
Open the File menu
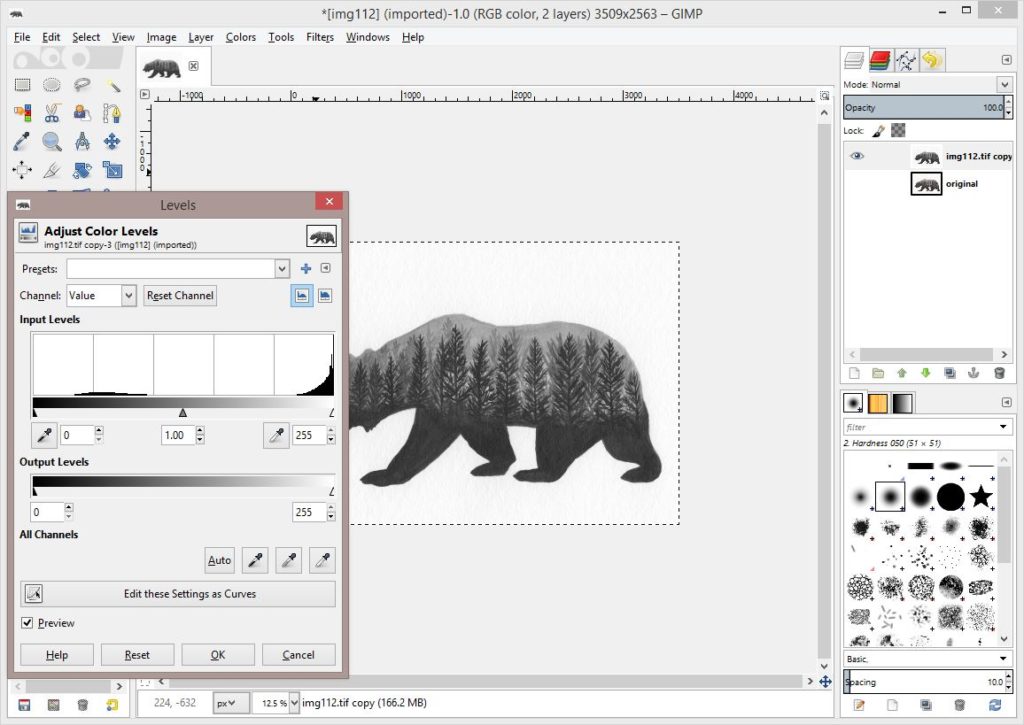pos(22,37)
